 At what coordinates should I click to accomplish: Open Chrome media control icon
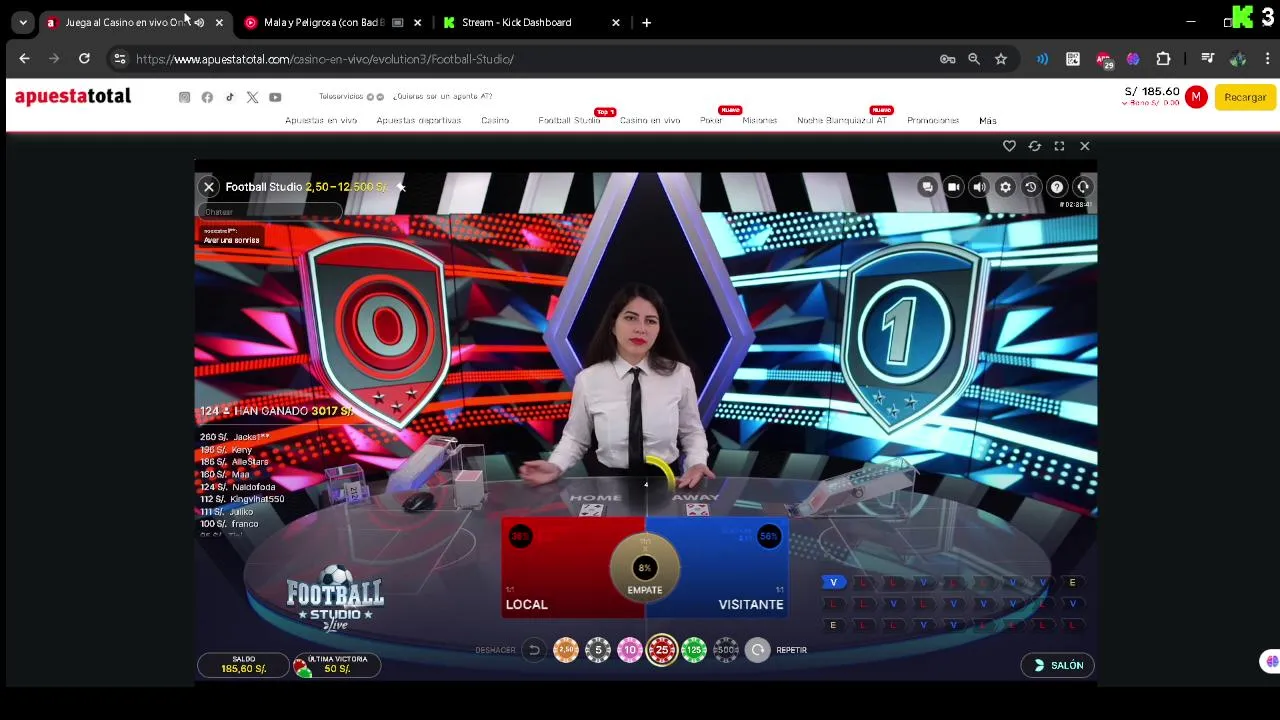[x=1207, y=59]
